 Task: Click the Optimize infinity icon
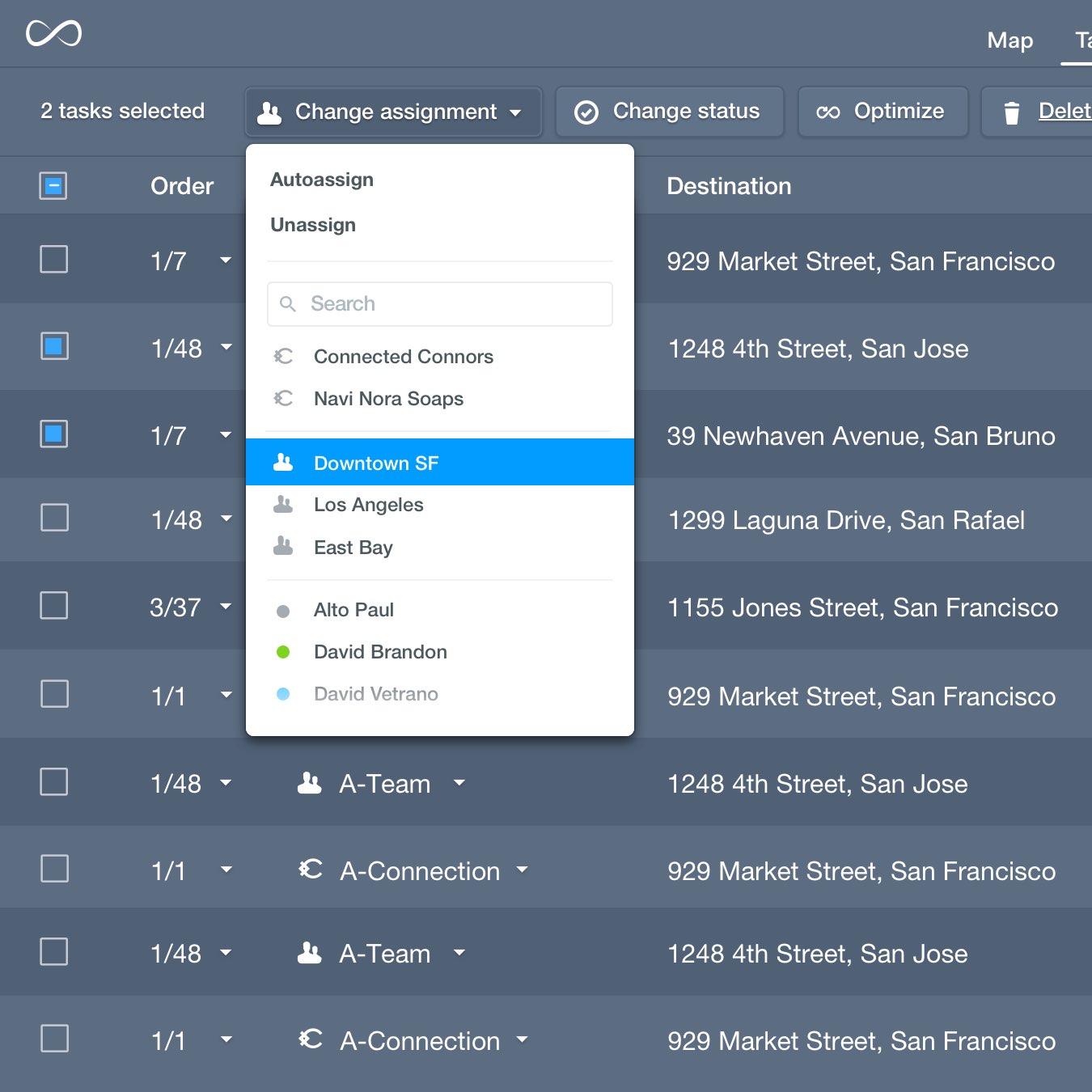(827, 112)
